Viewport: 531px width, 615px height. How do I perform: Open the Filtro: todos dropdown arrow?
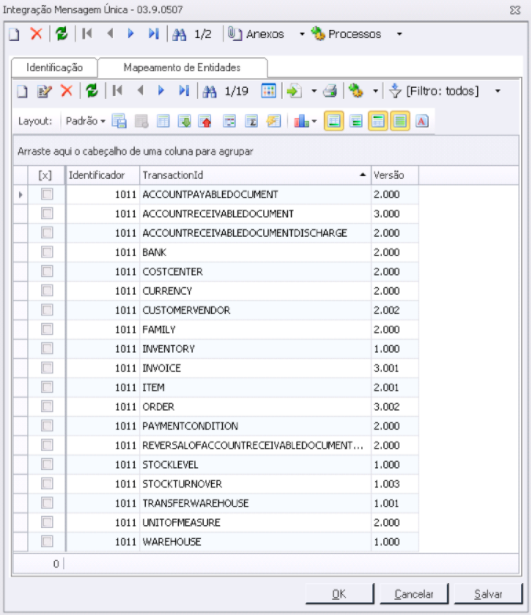[498, 91]
